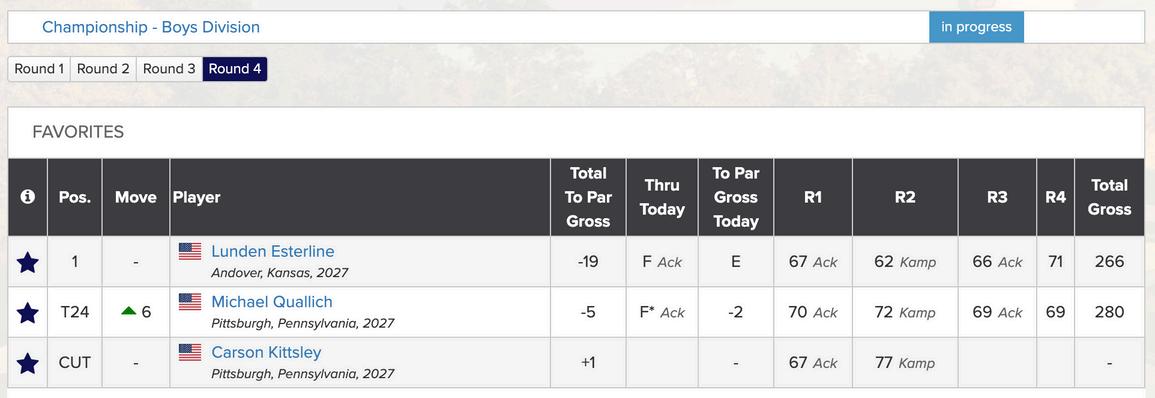Screen dimensions: 1155x398
Task: Switch to the Round 2 tab
Action: 103,69
